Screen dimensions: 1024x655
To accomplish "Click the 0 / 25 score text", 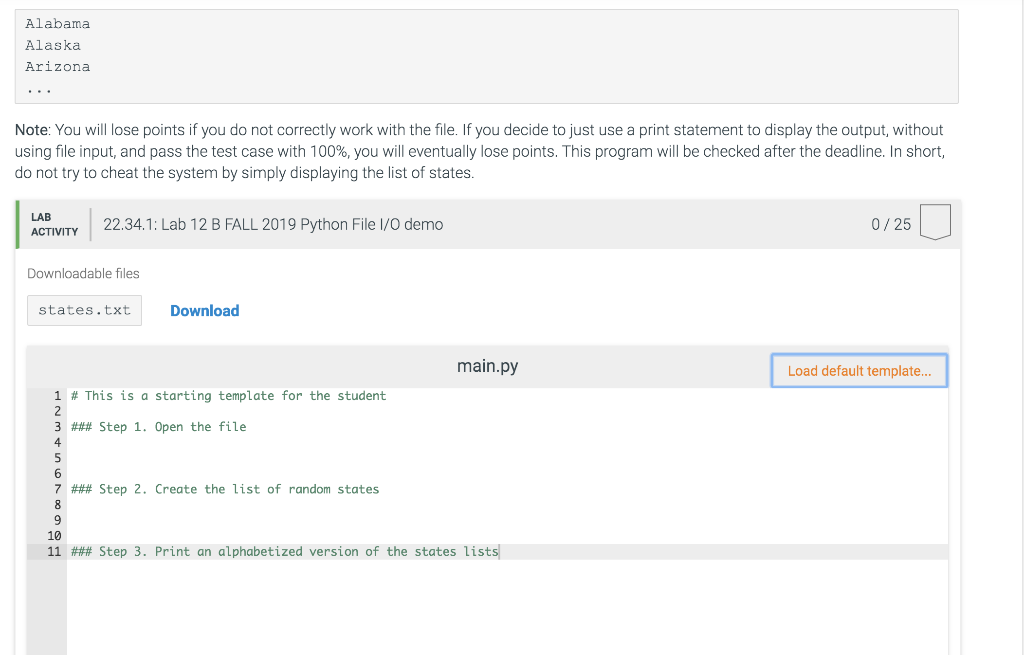I will coord(890,224).
